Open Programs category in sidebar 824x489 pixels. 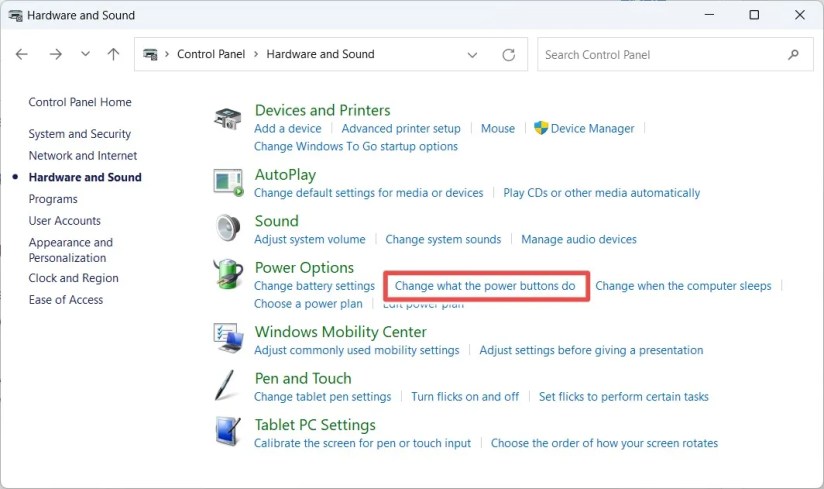[x=53, y=199]
